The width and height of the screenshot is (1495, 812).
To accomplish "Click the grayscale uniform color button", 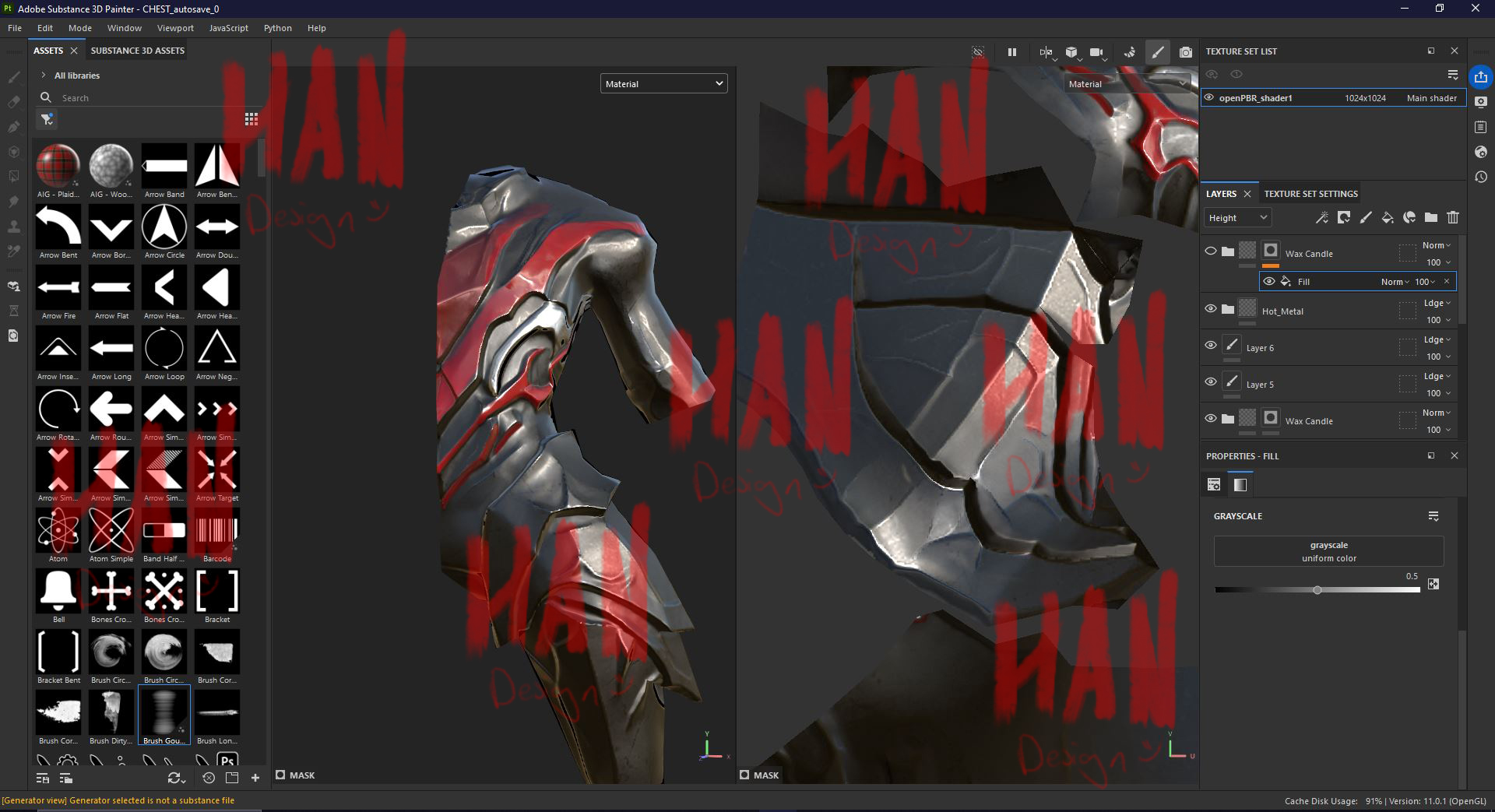I will (1328, 551).
